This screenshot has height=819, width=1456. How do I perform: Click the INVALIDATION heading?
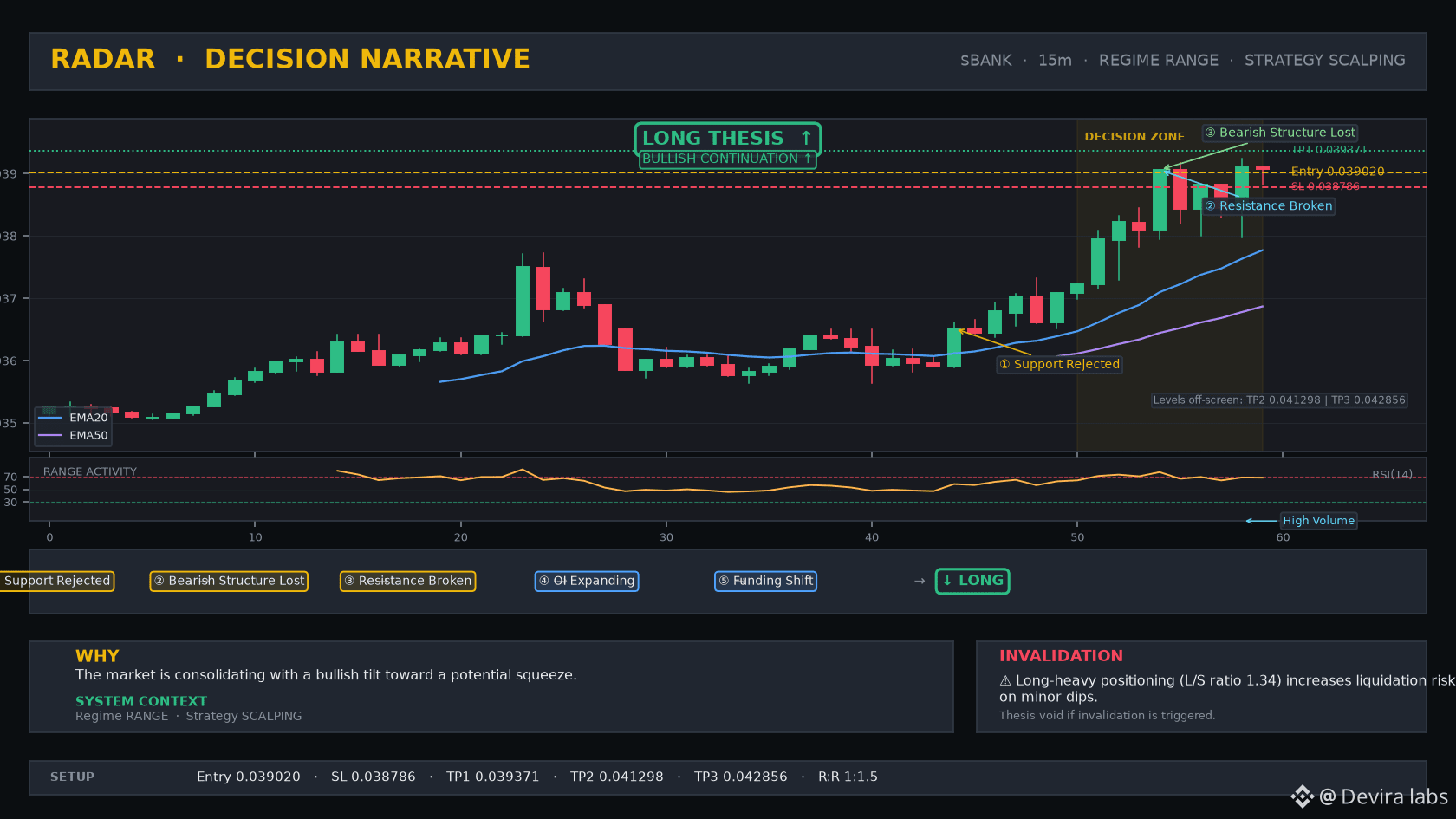1061,656
